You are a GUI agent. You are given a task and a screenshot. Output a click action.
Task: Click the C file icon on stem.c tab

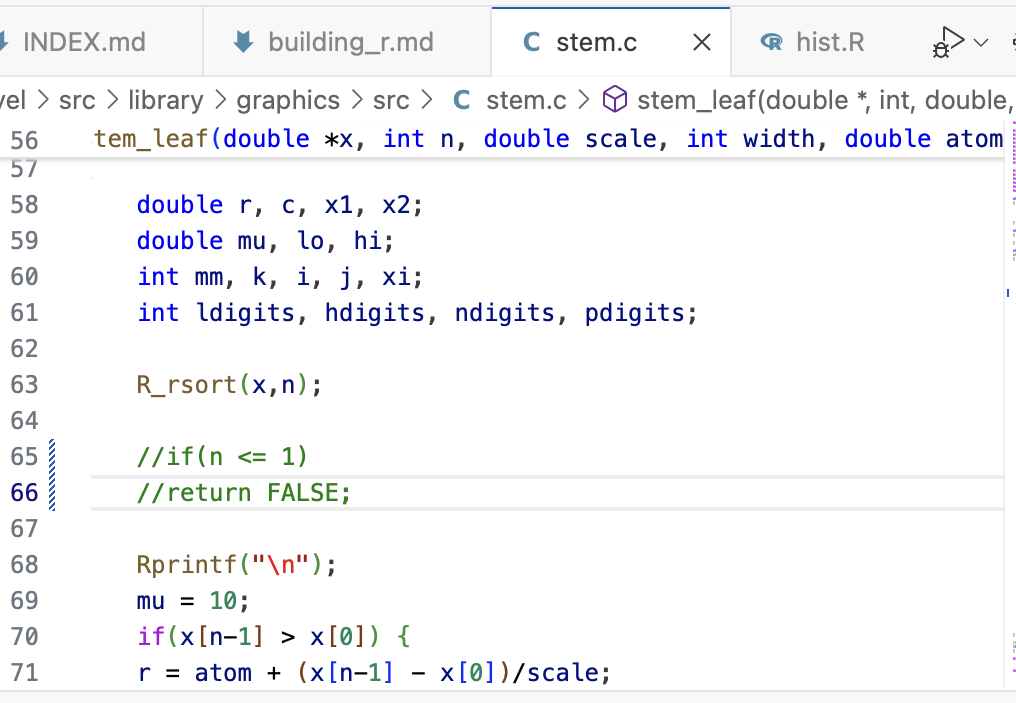coord(532,42)
